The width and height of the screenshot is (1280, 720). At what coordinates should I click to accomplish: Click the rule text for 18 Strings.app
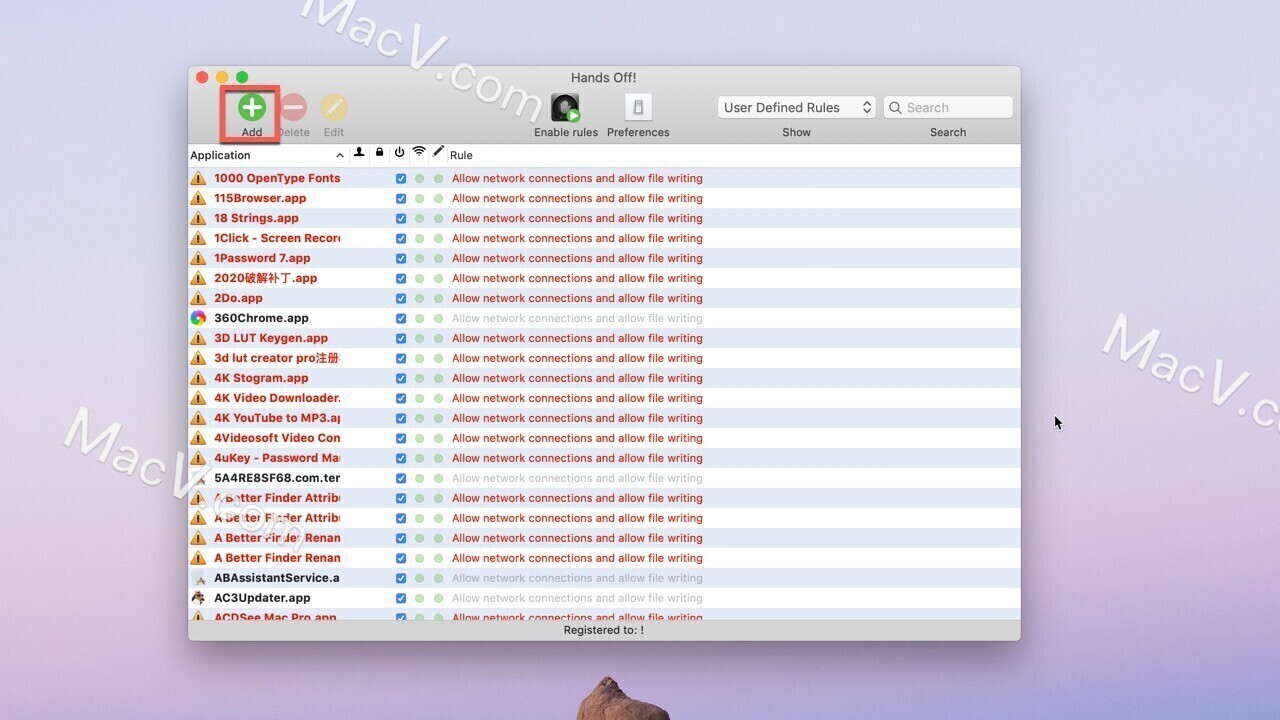(577, 218)
